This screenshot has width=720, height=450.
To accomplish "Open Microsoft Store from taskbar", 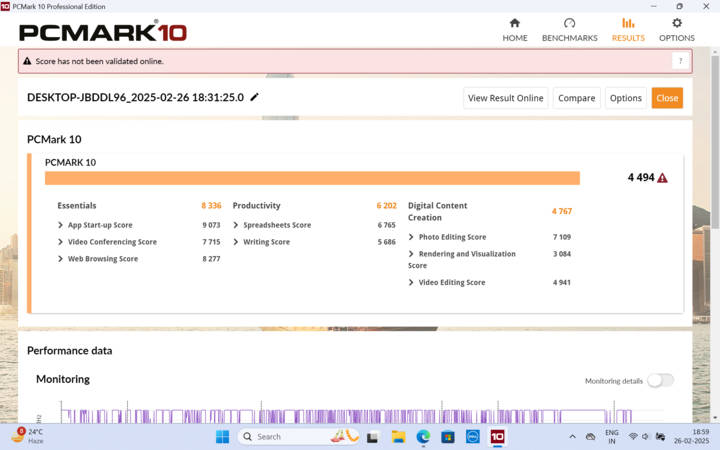I will pyautogui.click(x=447, y=437).
